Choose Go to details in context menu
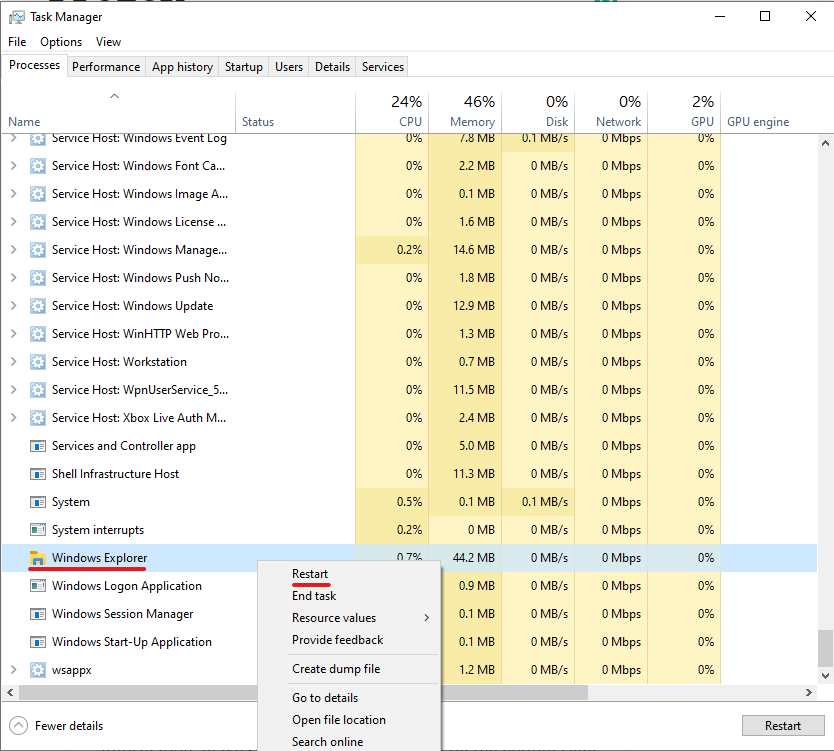The image size is (834, 751). [x=349, y=698]
